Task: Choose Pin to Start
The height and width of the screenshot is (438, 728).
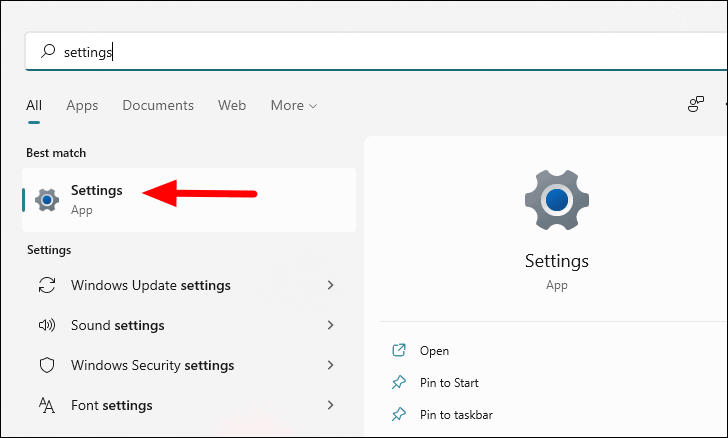Action: point(449,383)
